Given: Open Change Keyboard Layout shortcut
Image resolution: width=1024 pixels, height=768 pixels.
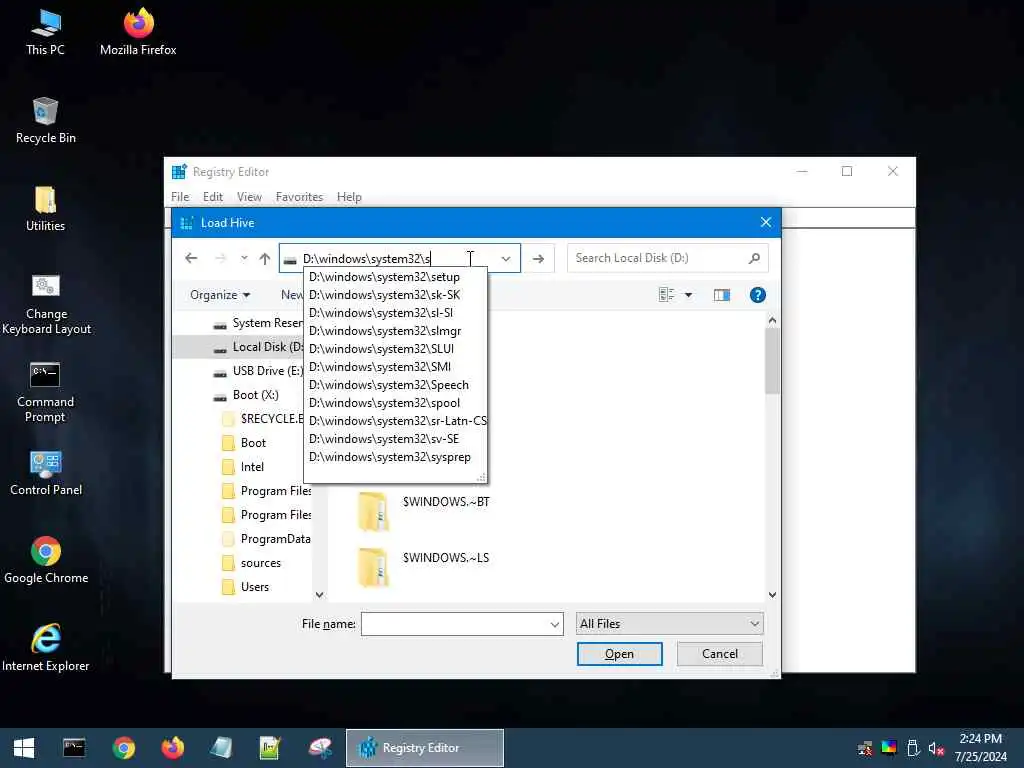Looking at the screenshot, I should (46, 304).
